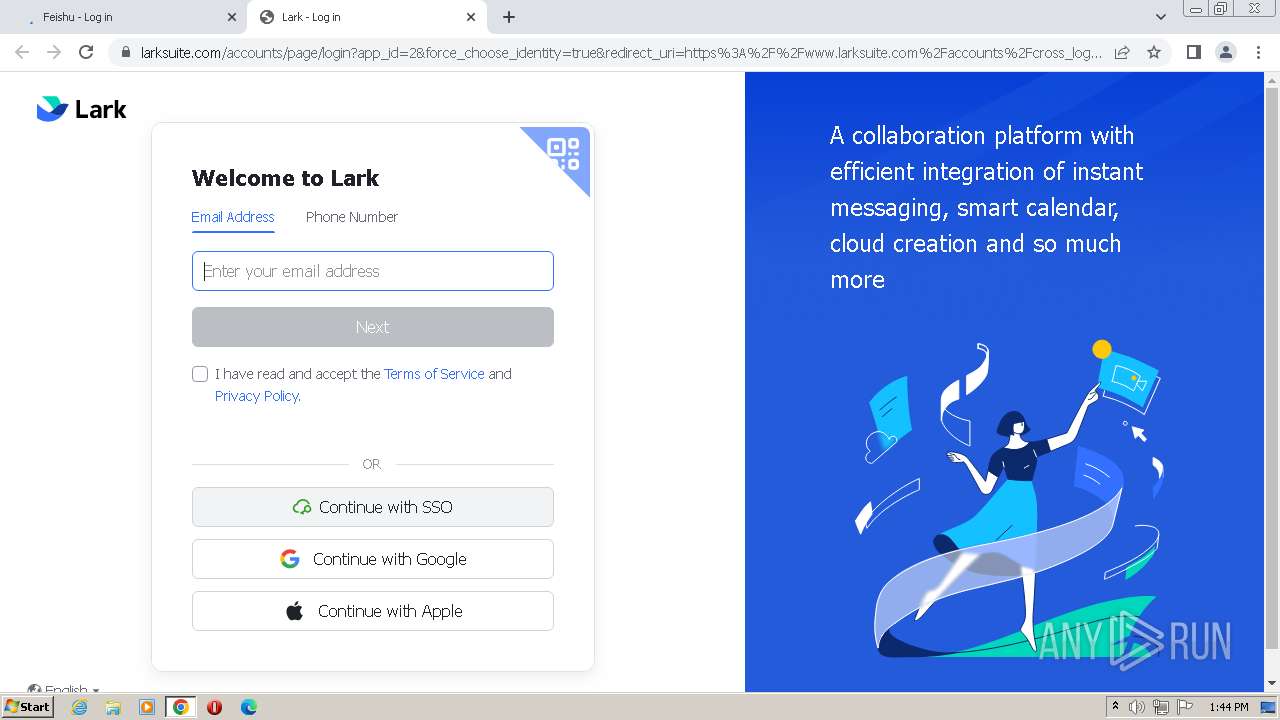Select the Email Address tab
The height and width of the screenshot is (720, 1280).
pyautogui.click(x=233, y=217)
